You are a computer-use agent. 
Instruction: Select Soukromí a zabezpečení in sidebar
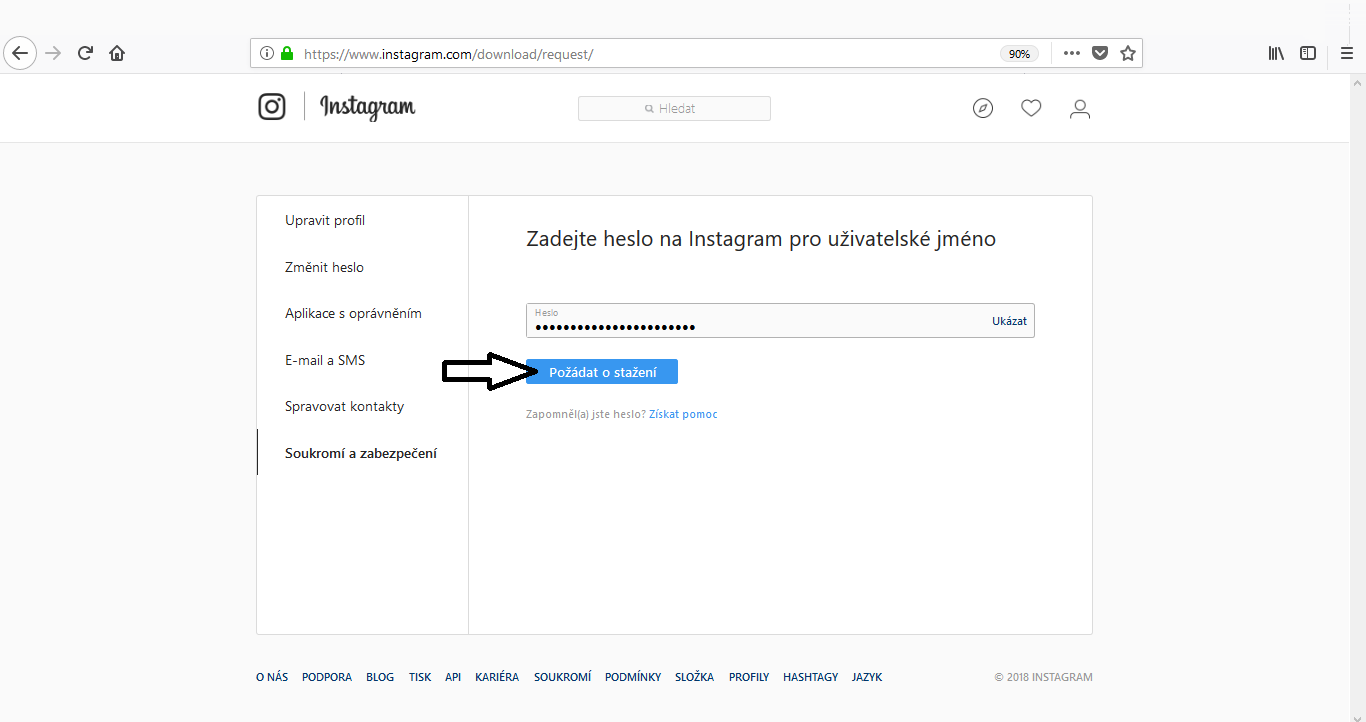361,454
